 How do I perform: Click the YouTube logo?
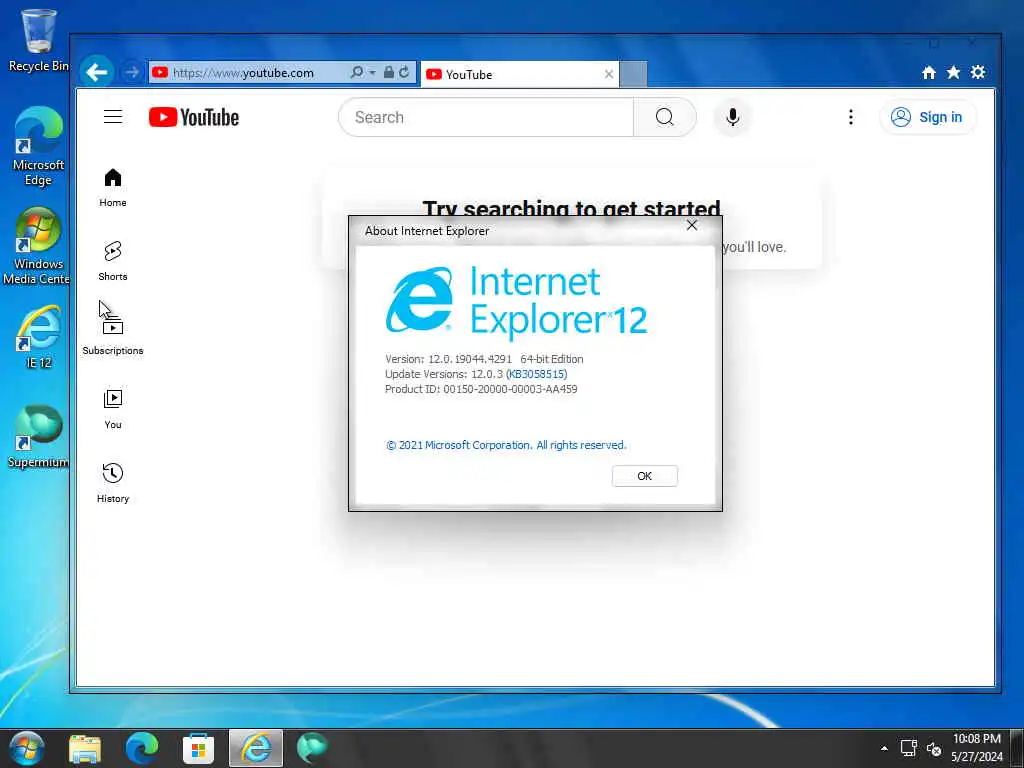coord(194,118)
